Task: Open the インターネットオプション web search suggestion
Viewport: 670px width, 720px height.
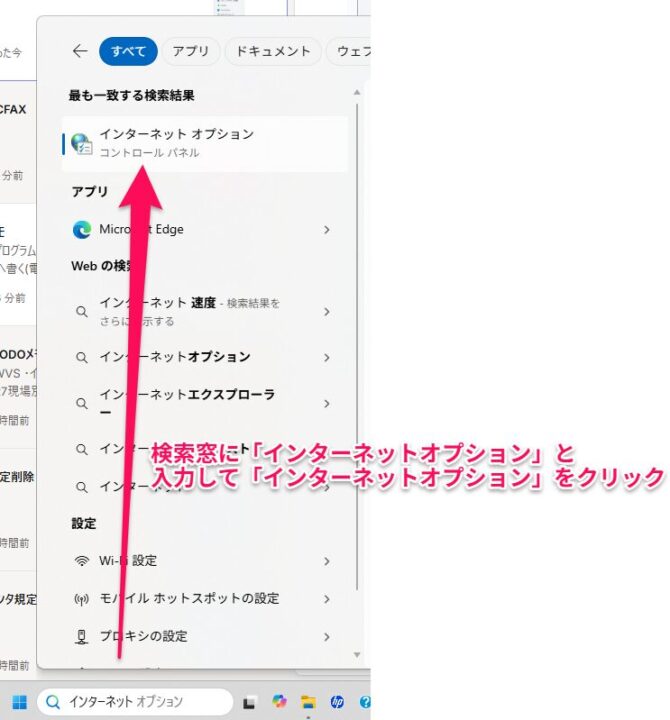Action: tap(175, 357)
